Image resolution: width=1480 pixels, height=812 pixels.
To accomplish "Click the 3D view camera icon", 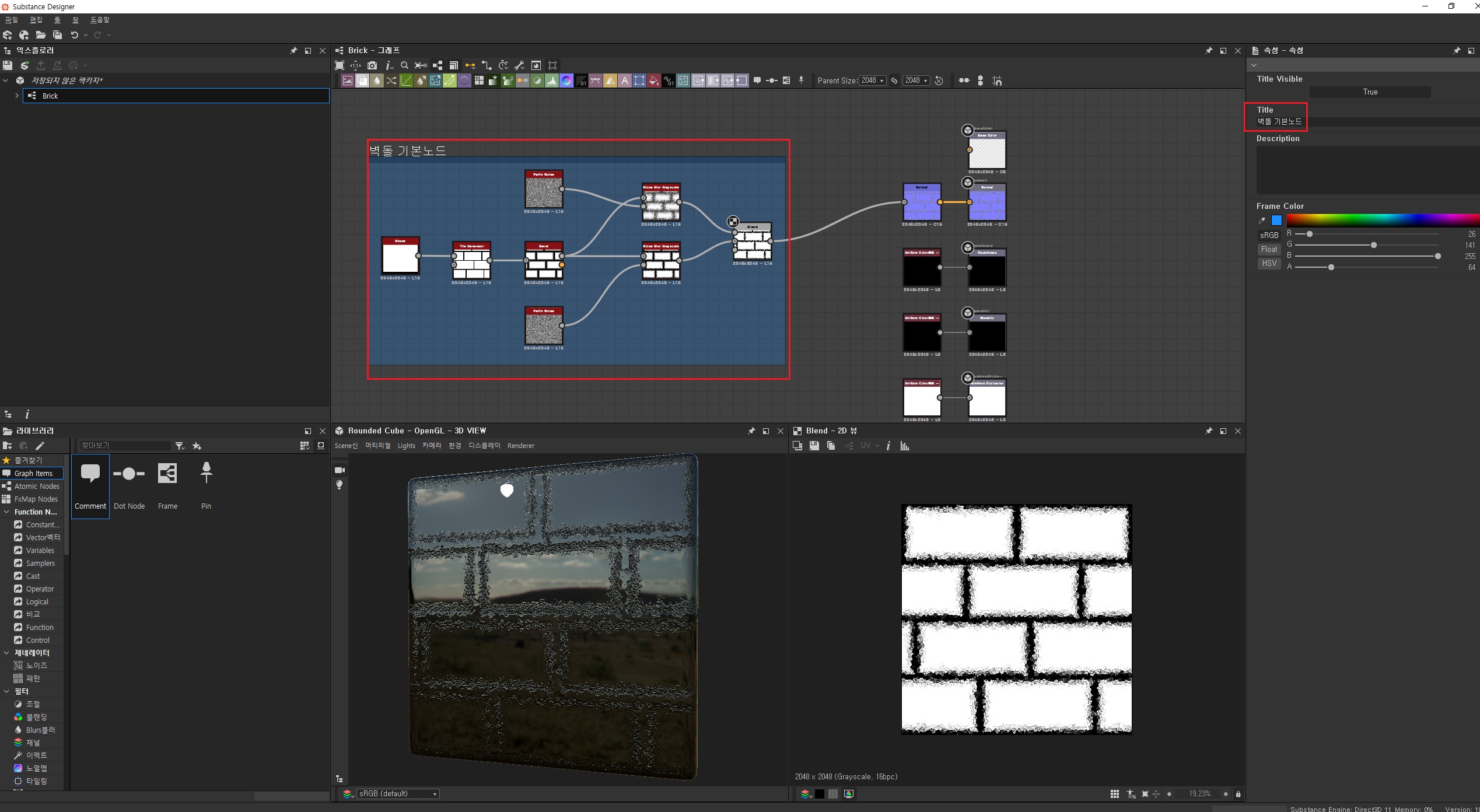I will (340, 470).
